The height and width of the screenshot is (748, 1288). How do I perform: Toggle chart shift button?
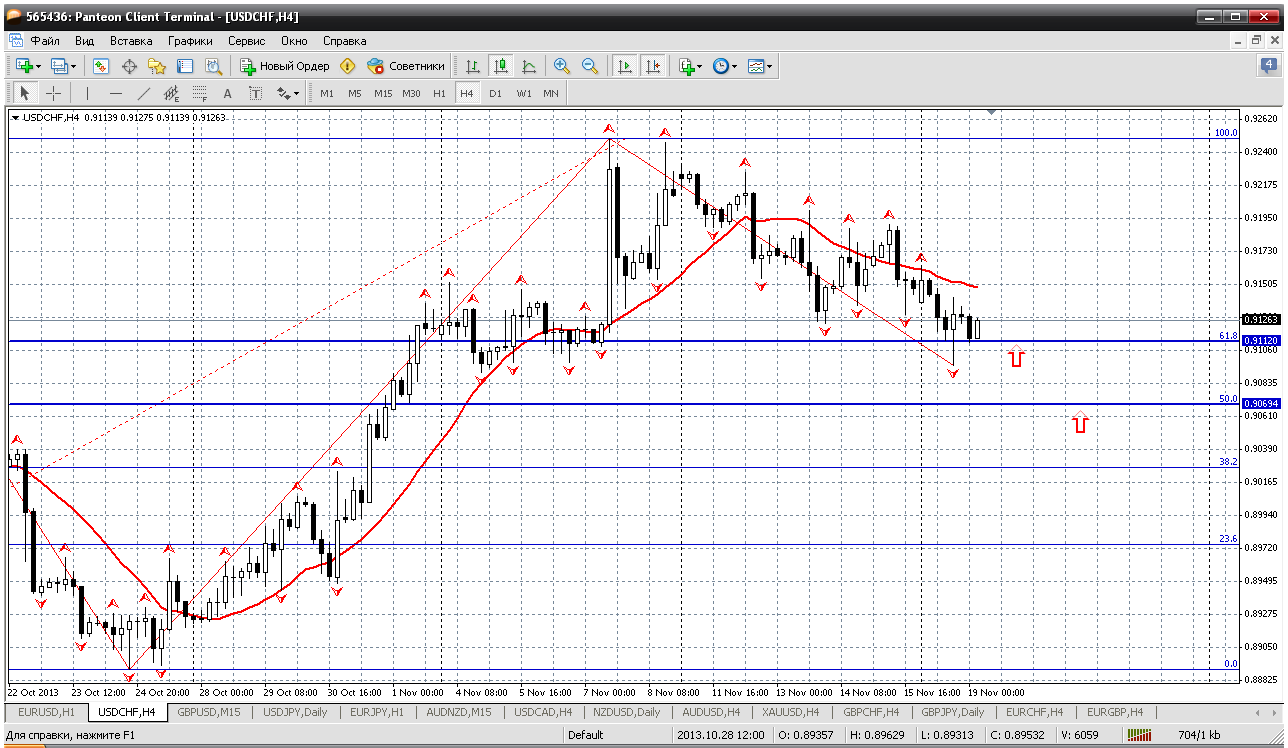tap(653, 66)
